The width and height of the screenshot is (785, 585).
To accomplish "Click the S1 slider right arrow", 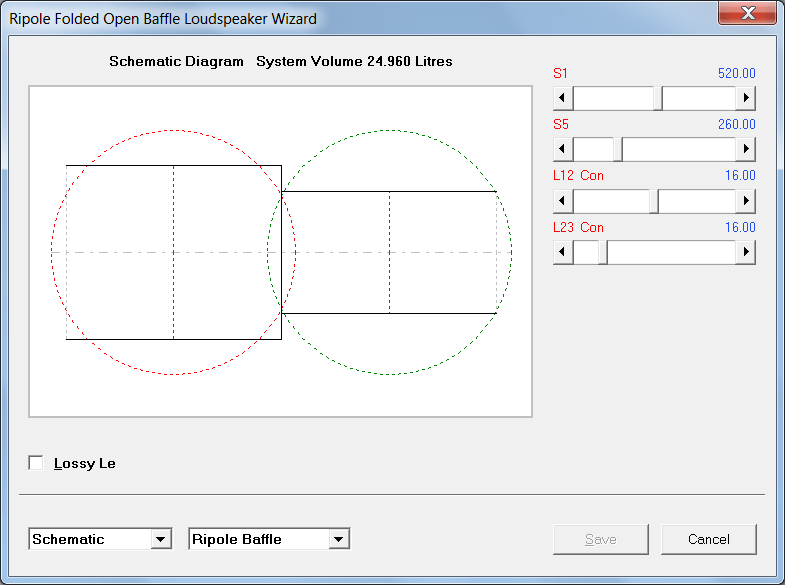I will 745,98.
